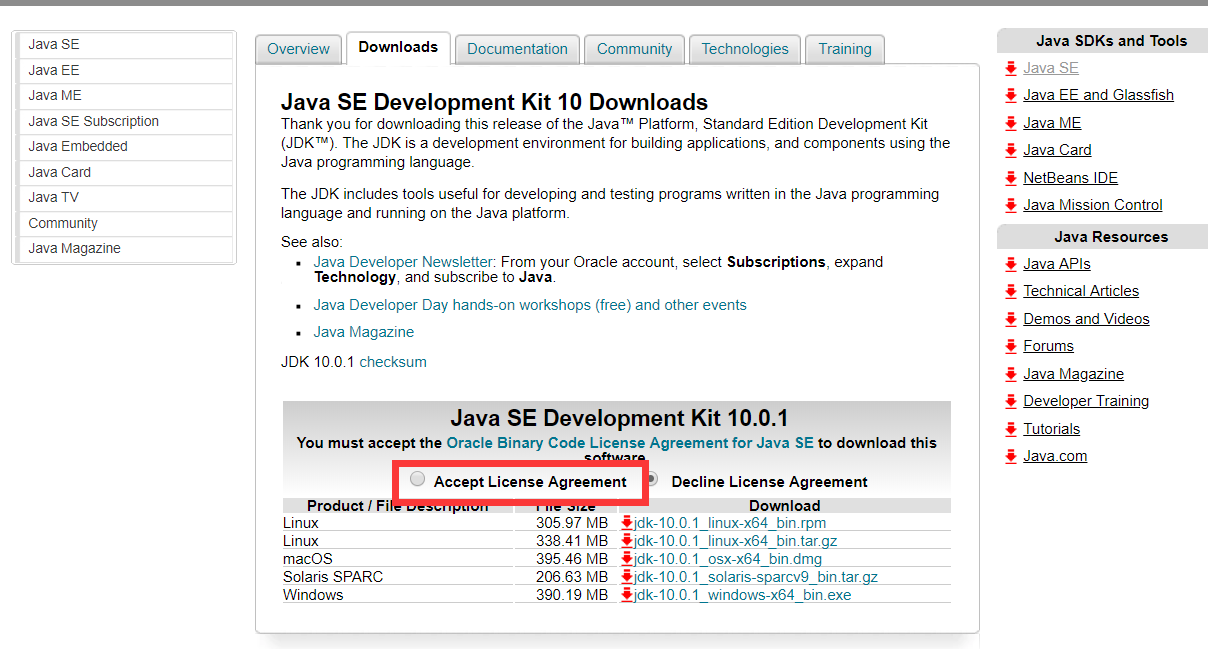Open Java SE in the left navigation menu

[125, 45]
